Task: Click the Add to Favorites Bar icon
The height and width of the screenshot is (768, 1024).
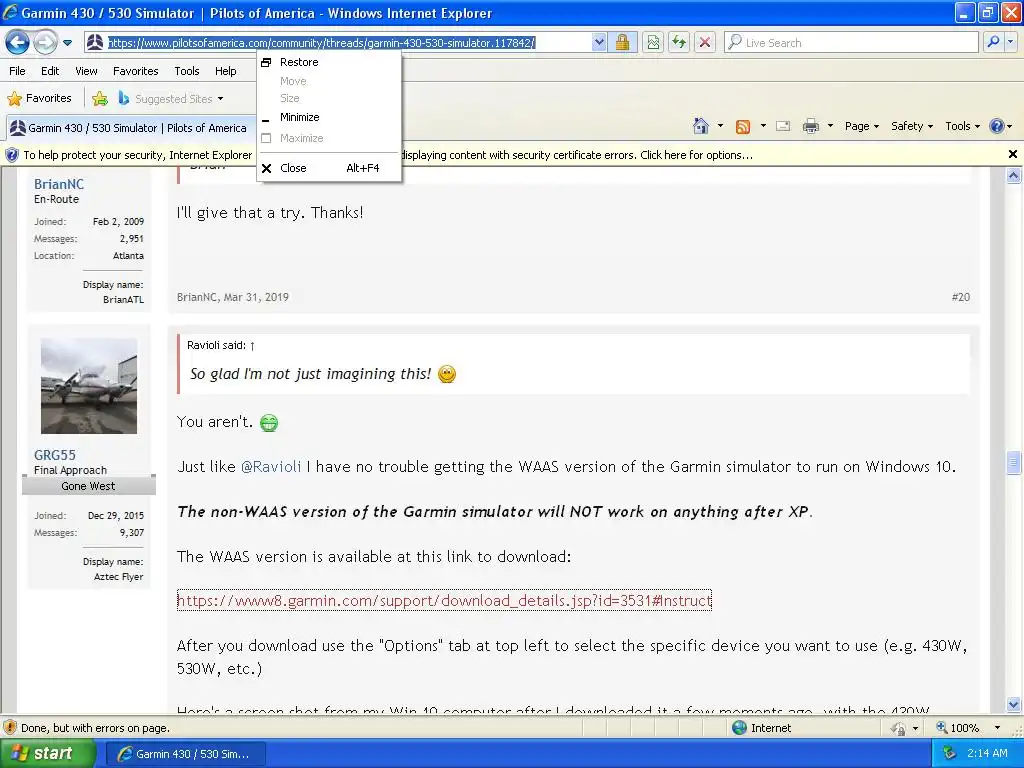Action: tap(100, 99)
